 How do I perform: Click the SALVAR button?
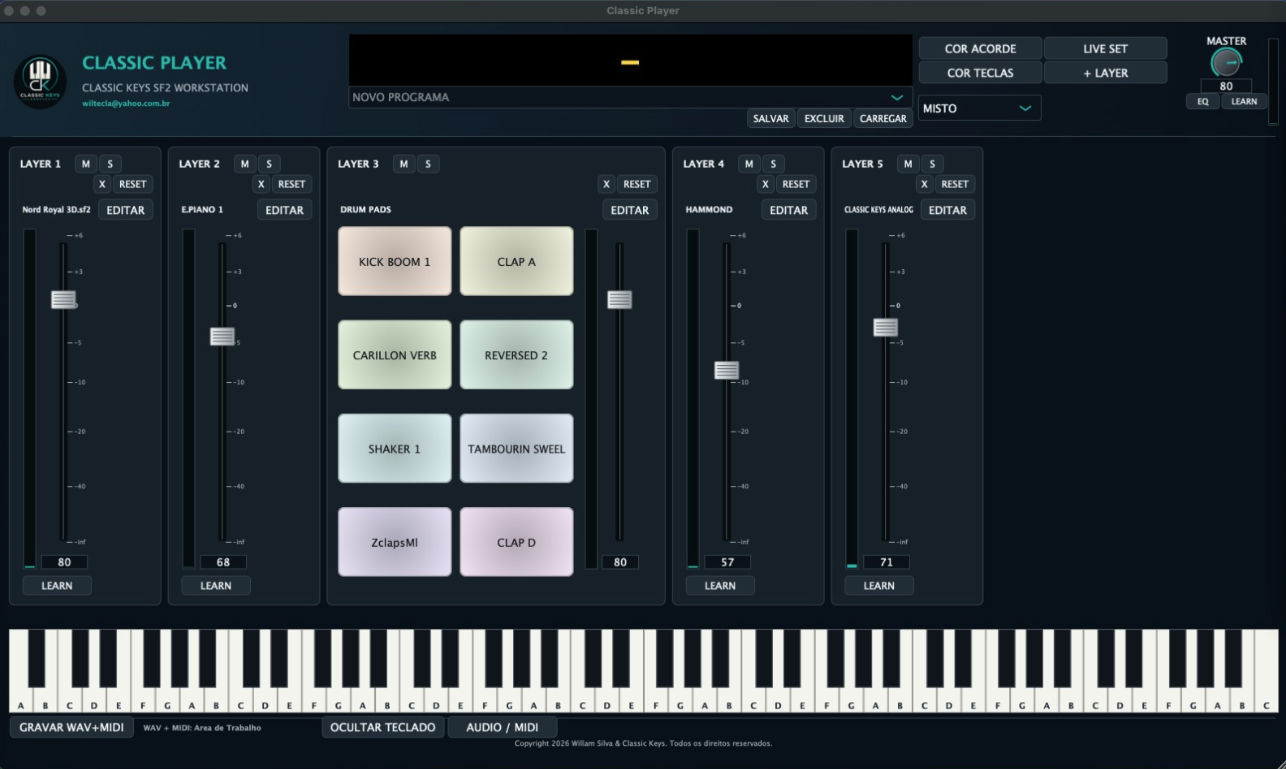[x=771, y=118]
